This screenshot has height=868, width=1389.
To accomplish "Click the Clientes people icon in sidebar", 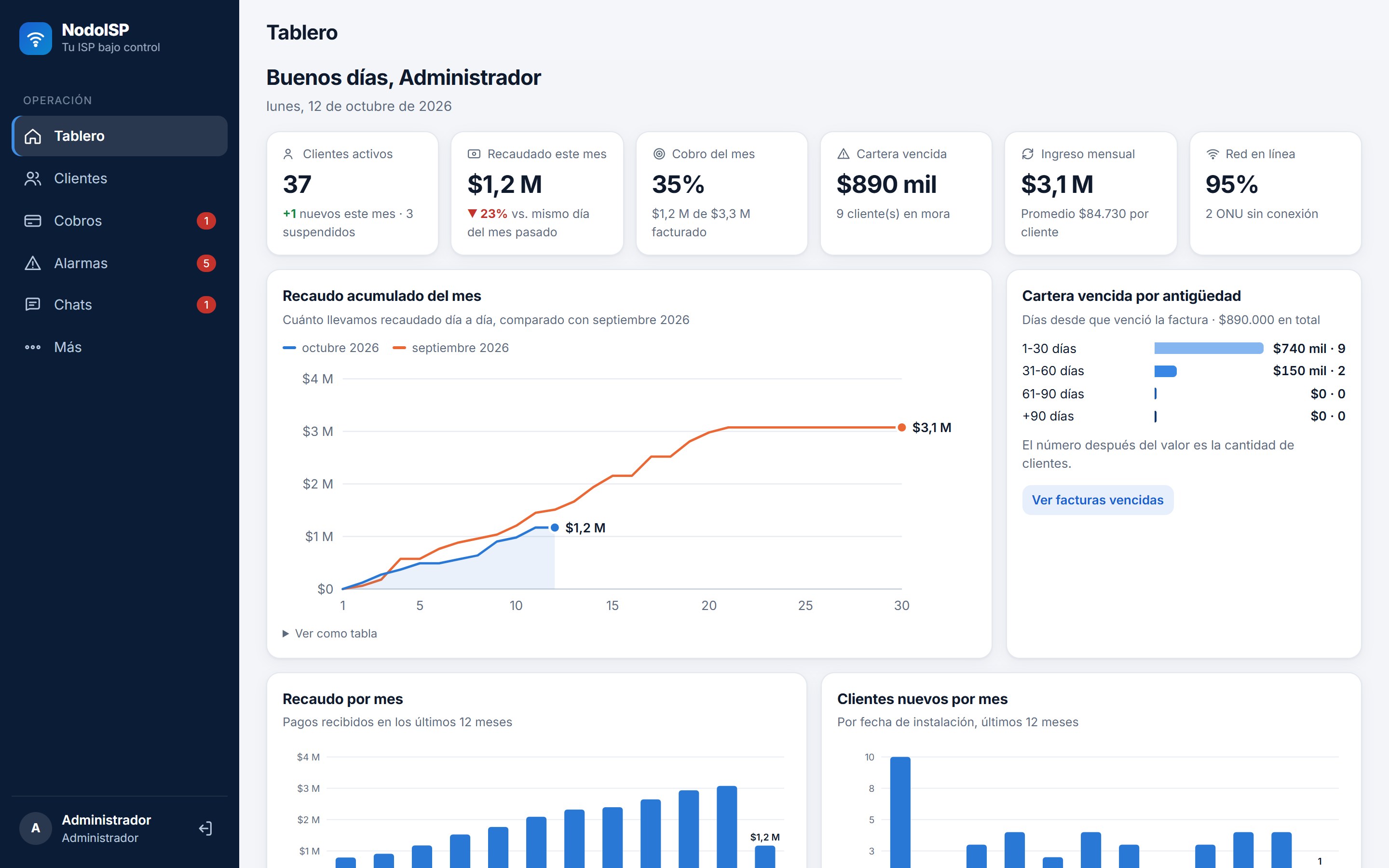I will 33,178.
